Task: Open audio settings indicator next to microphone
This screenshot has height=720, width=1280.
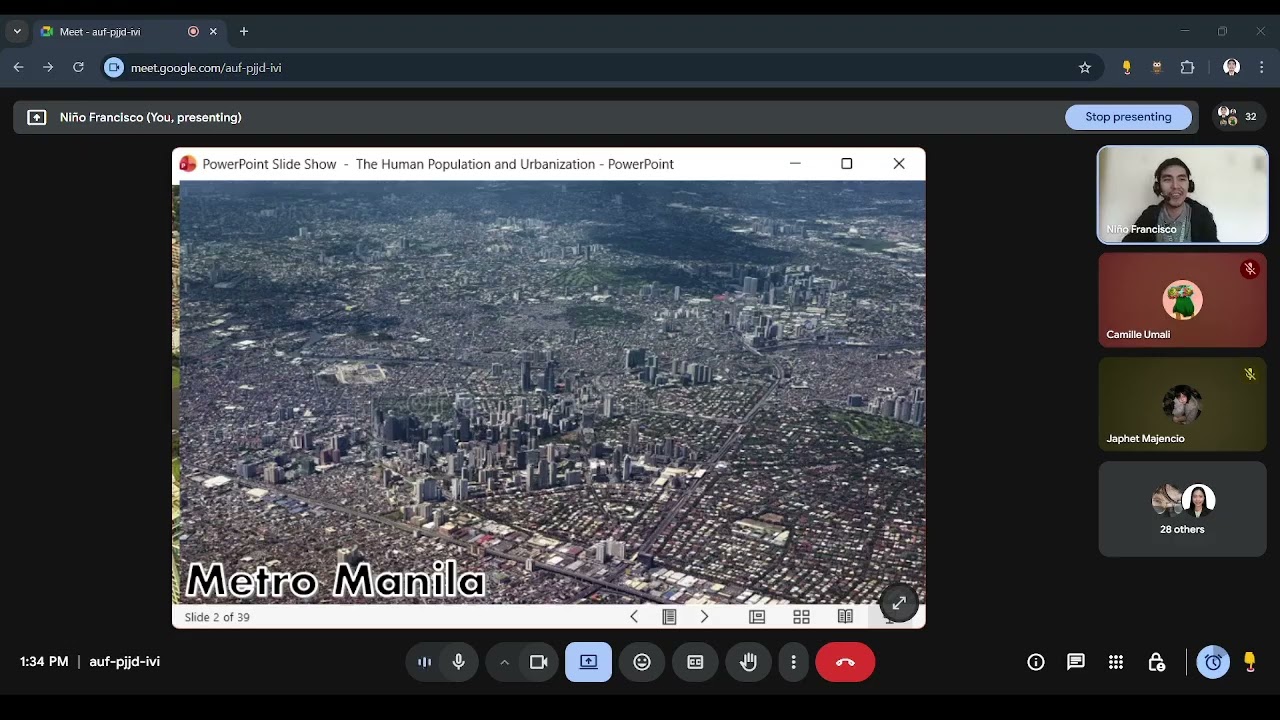Action: [x=425, y=662]
